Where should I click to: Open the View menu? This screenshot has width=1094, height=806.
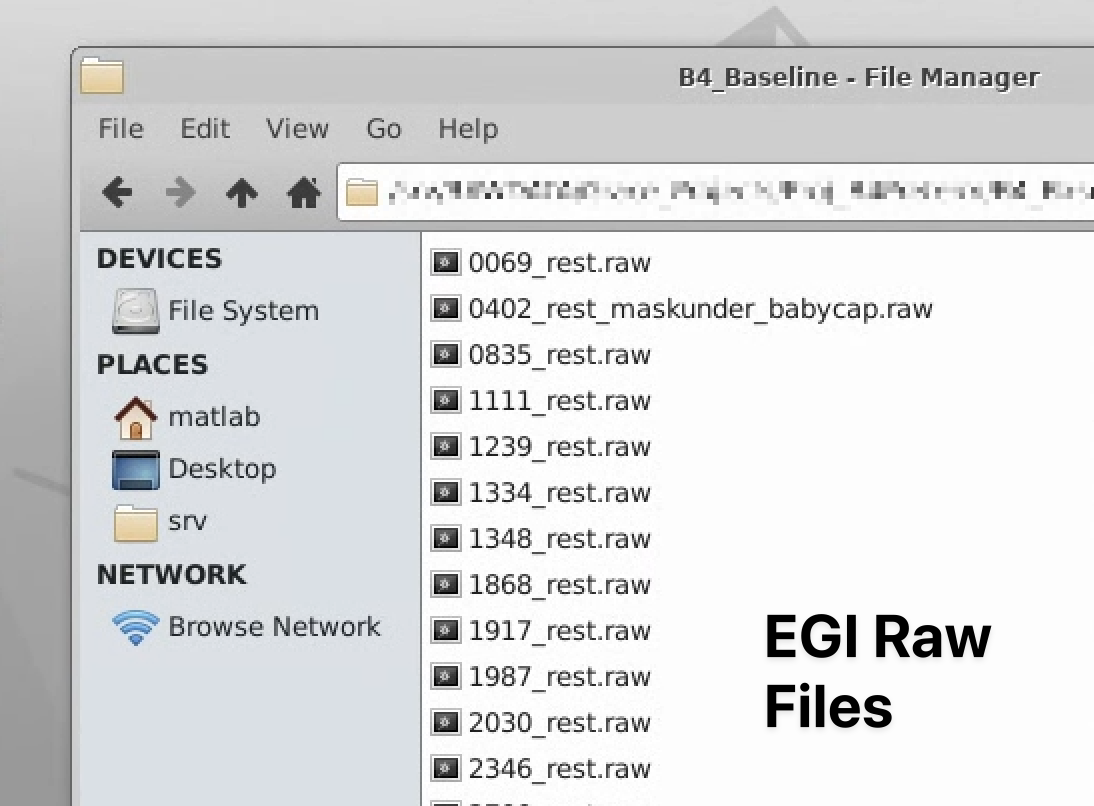(297, 129)
